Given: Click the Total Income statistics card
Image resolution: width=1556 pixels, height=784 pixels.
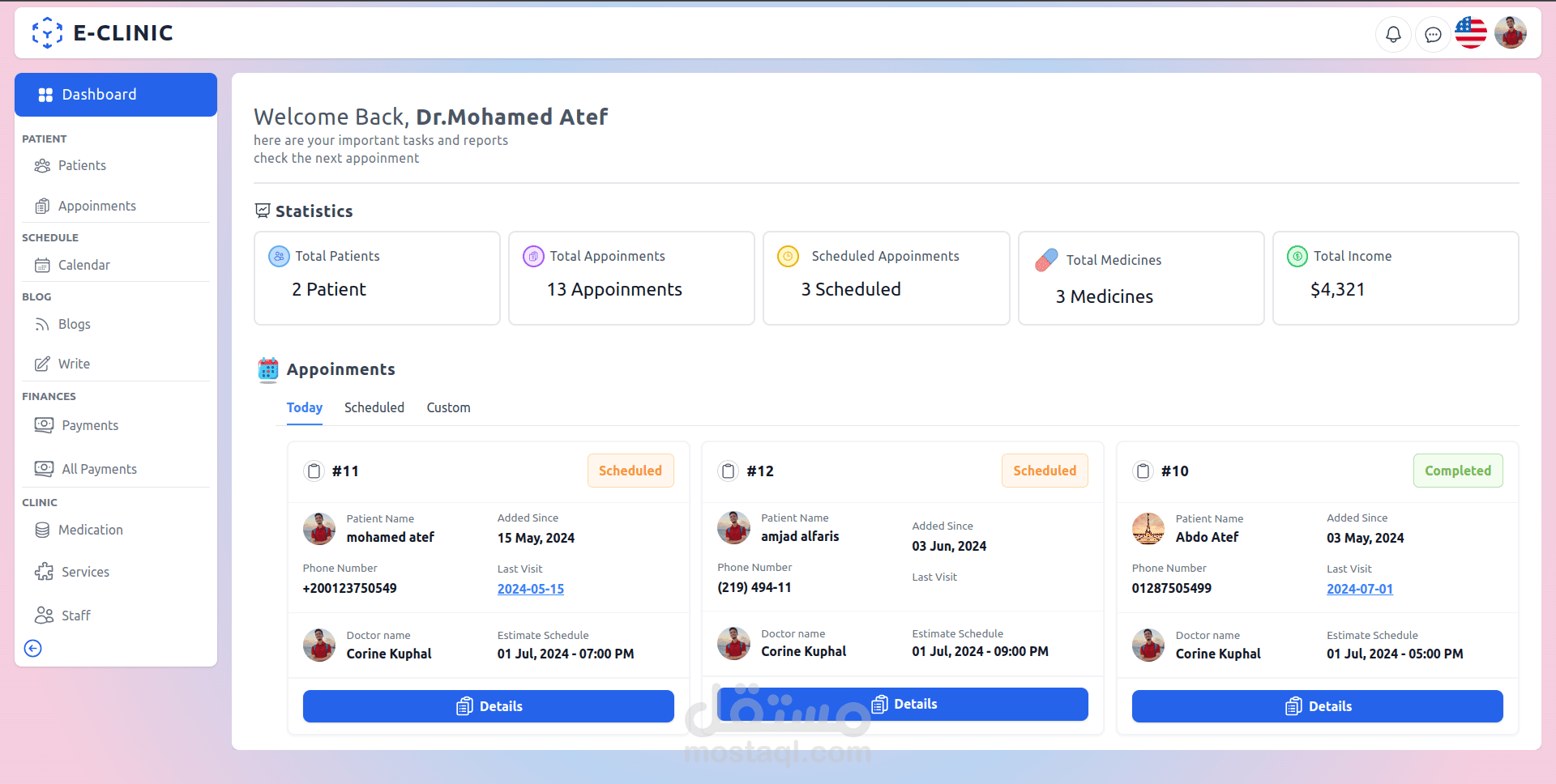Looking at the screenshot, I should point(1396,278).
